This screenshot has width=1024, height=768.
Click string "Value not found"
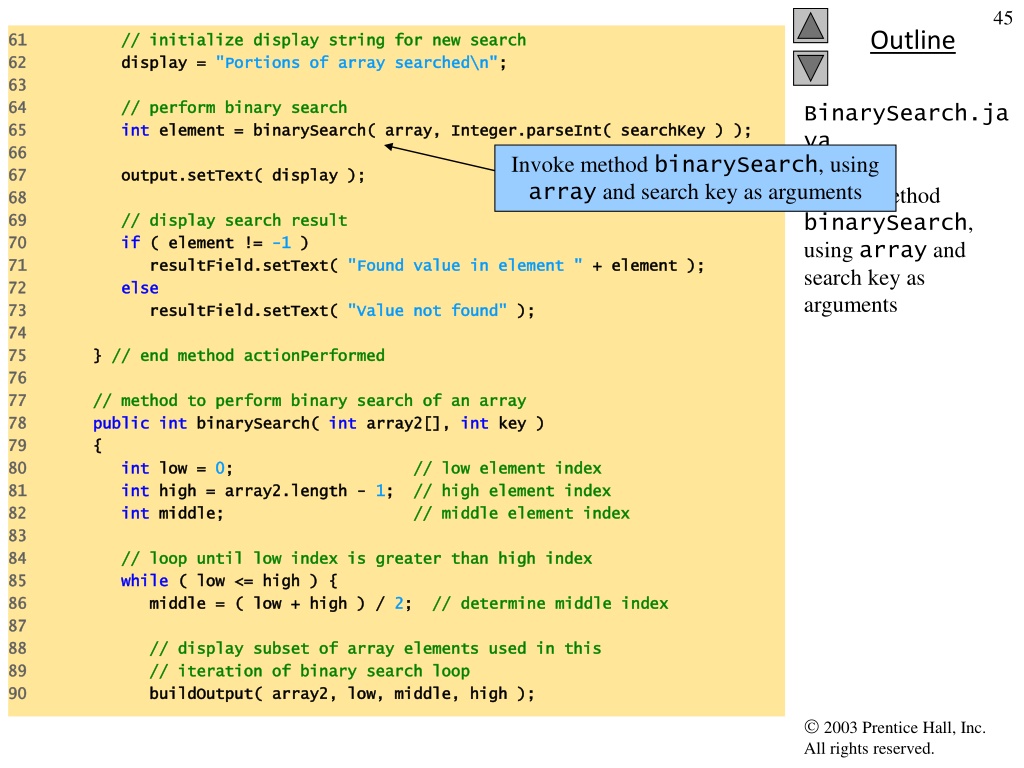tap(427, 311)
